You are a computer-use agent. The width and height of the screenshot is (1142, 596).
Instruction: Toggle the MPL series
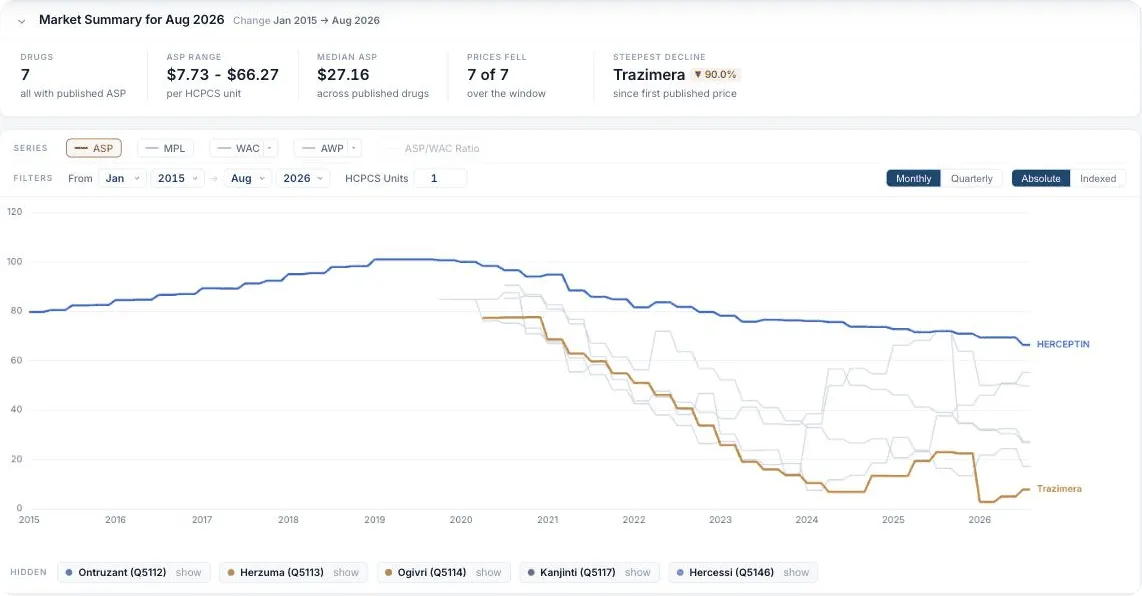pyautogui.click(x=165, y=148)
